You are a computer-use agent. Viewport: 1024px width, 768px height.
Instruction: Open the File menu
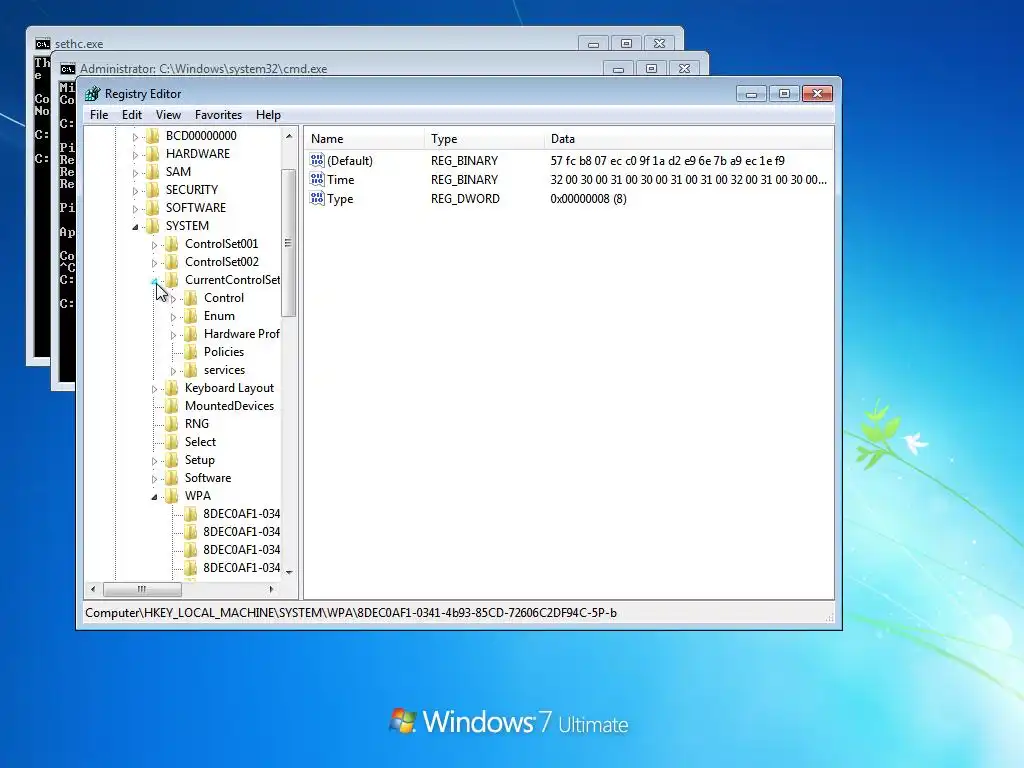tap(99, 115)
